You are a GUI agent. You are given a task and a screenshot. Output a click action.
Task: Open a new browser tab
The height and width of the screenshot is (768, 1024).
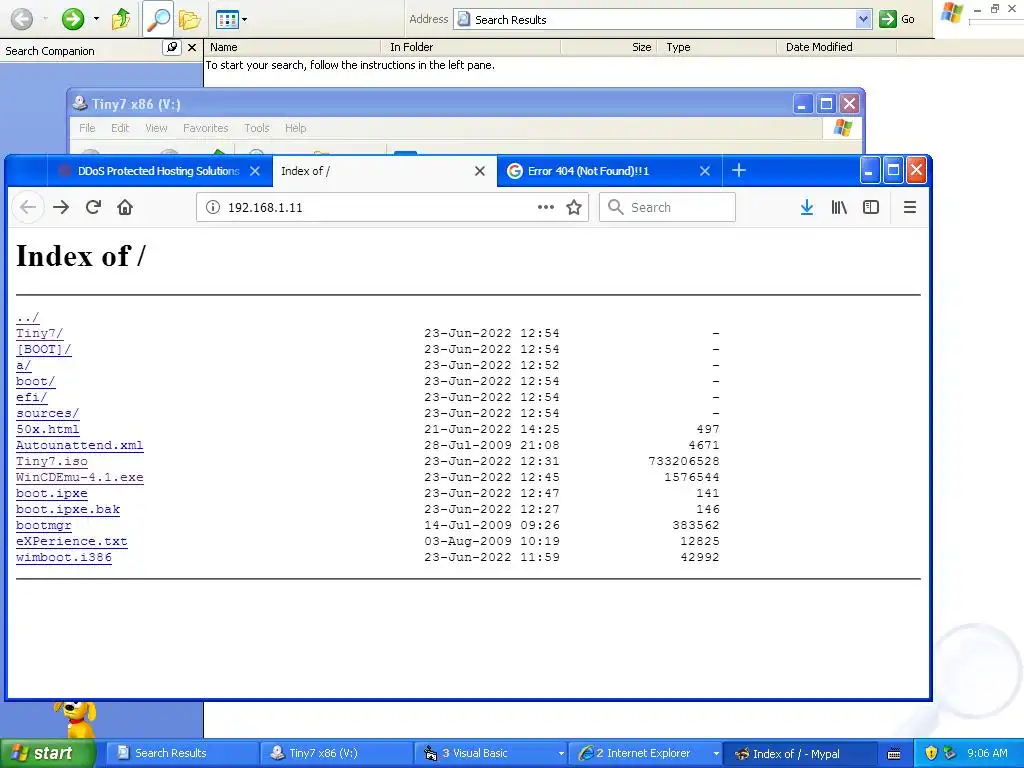coord(739,170)
